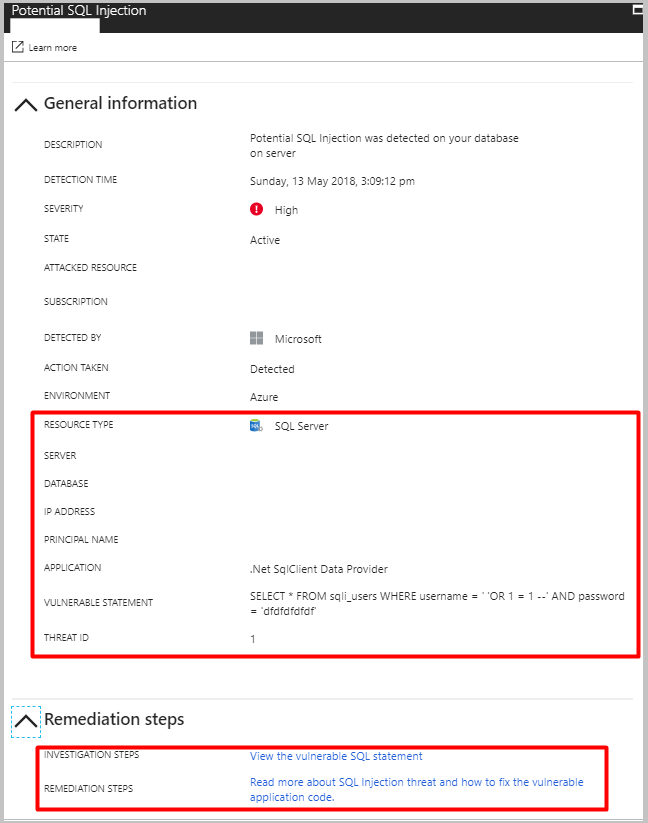This screenshot has width=648, height=823.
Task: Click the THREAT ID field label
Action: (66, 637)
